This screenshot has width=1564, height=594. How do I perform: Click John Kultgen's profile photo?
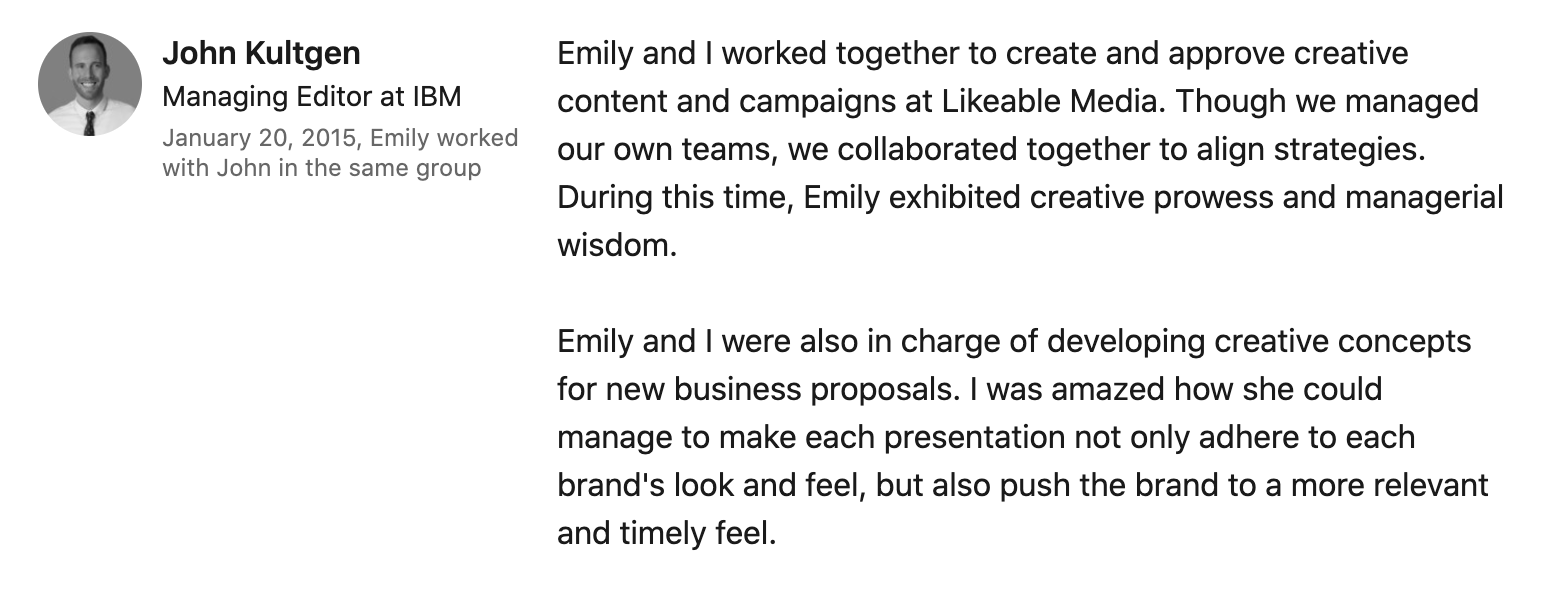pos(89,84)
